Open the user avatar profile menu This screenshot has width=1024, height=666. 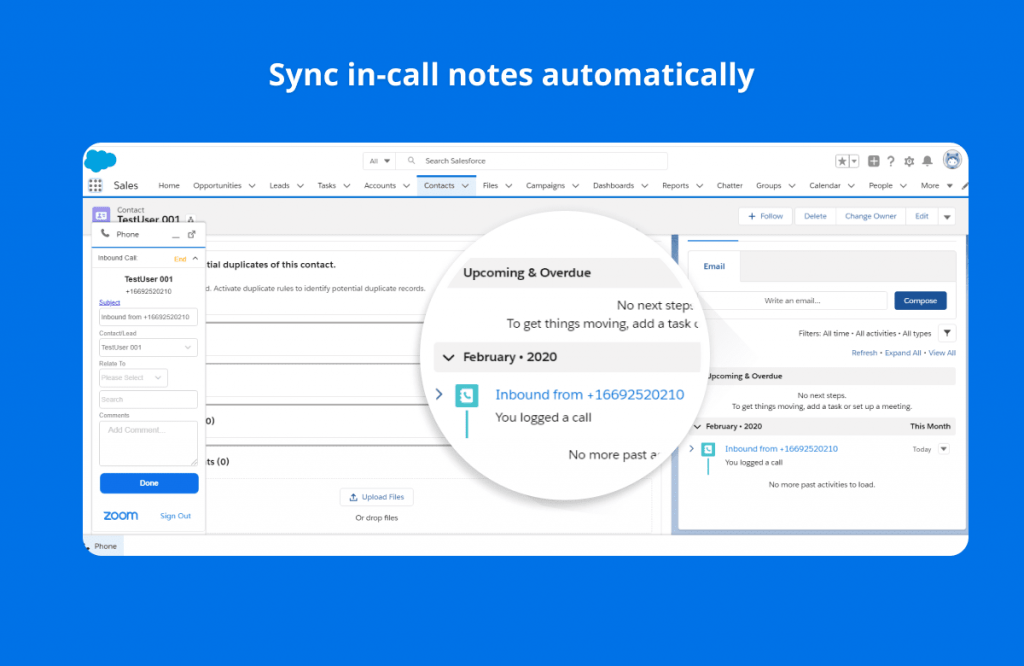(953, 161)
